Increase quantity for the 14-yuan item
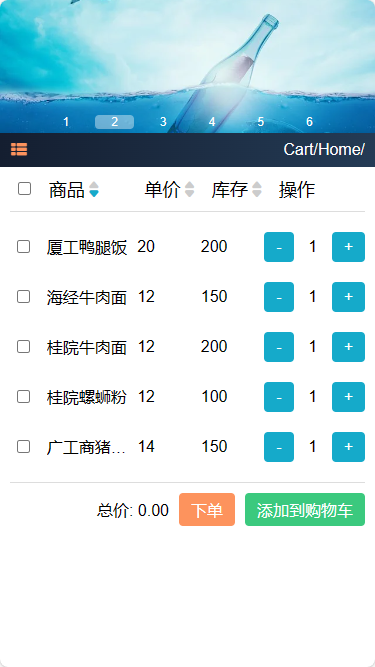Image resolution: width=375 pixels, height=667 pixels. click(x=348, y=447)
